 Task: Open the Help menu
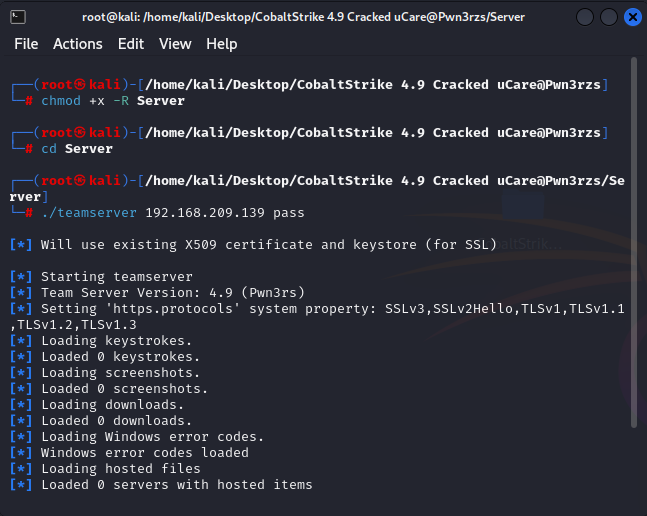click(x=222, y=44)
